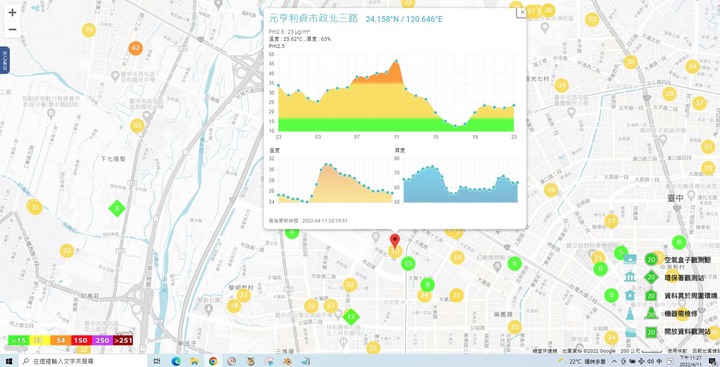Screen dimensions: 720x367
Task: Select the green diamond 9 EPA station
Action: [x=117, y=209]
